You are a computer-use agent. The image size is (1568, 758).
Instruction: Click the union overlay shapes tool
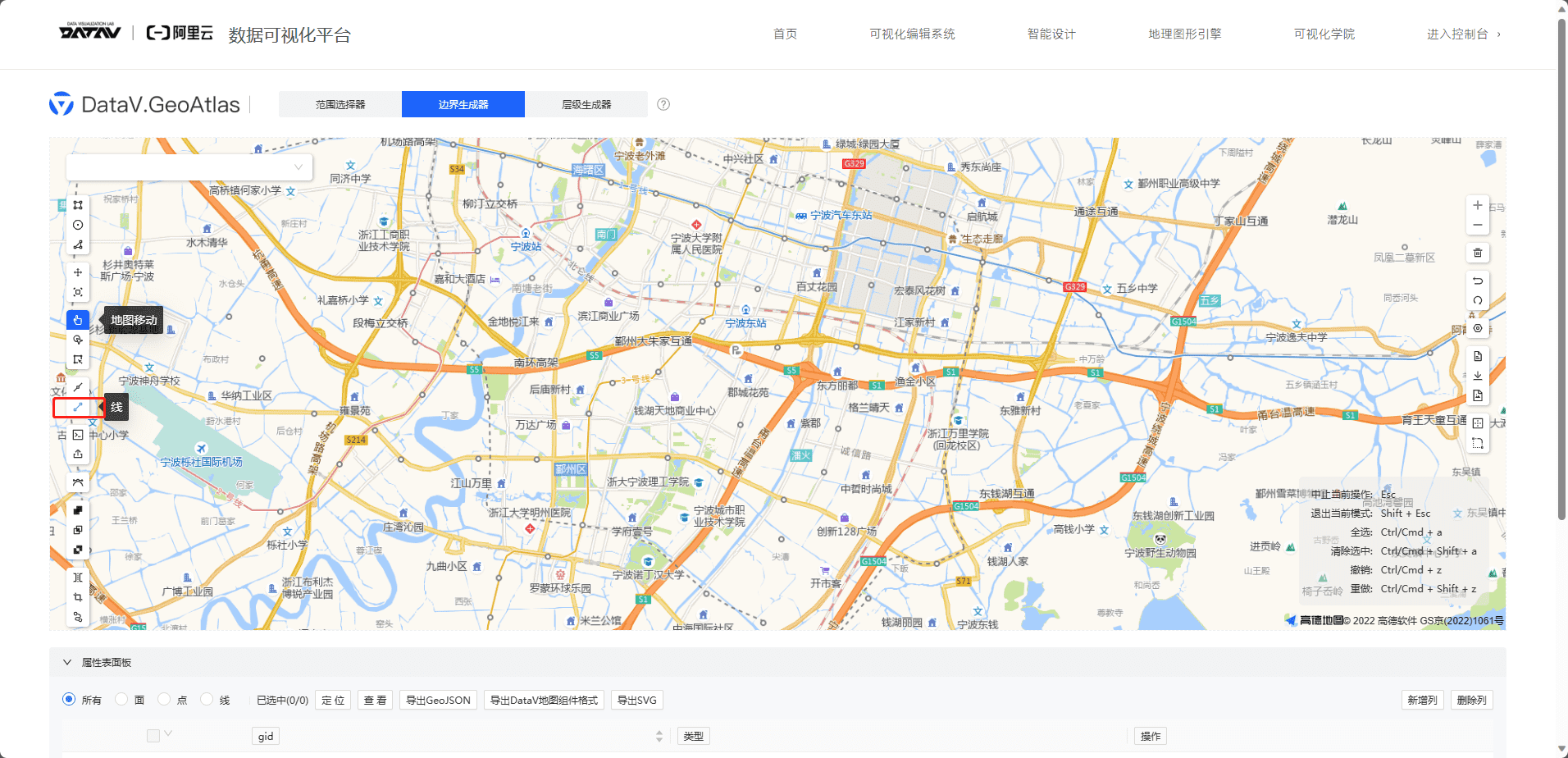click(78, 510)
